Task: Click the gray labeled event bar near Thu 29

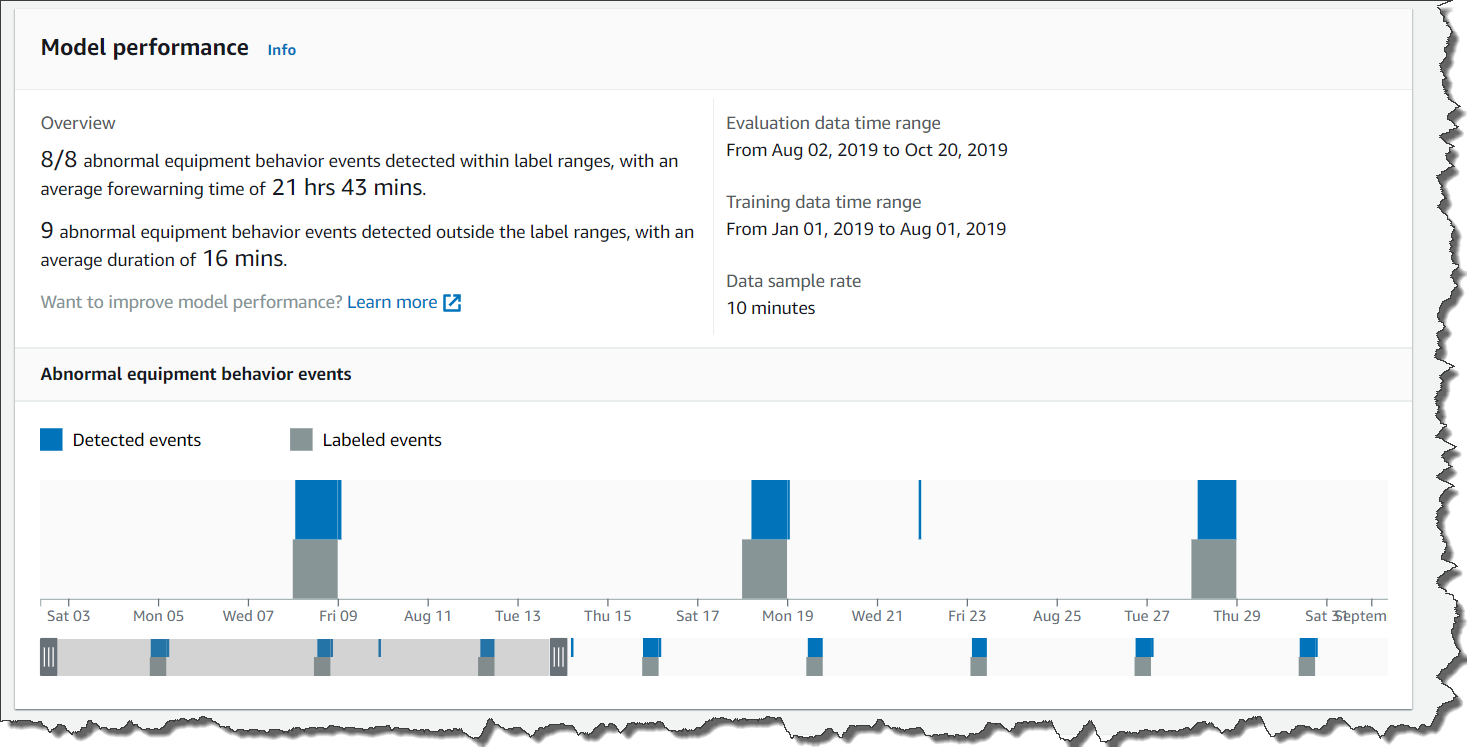Action: click(1214, 568)
